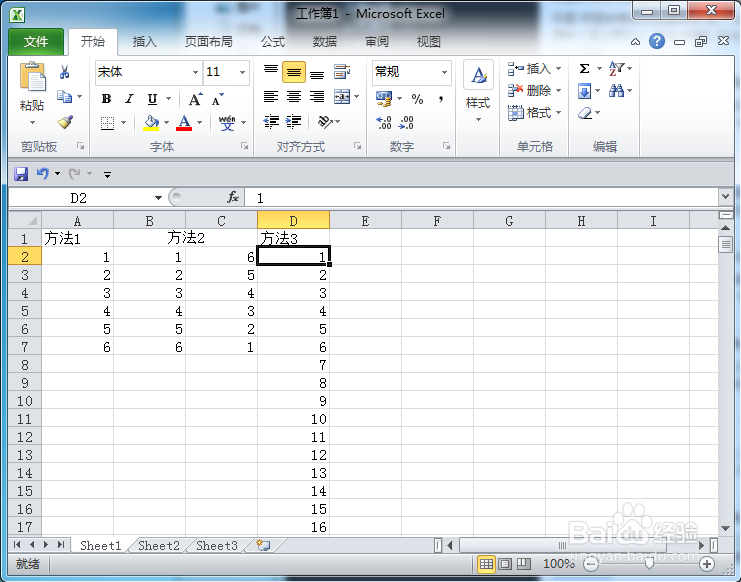Screen dimensions: 741x582
Task: Click the borders icon
Action: [x=108, y=123]
